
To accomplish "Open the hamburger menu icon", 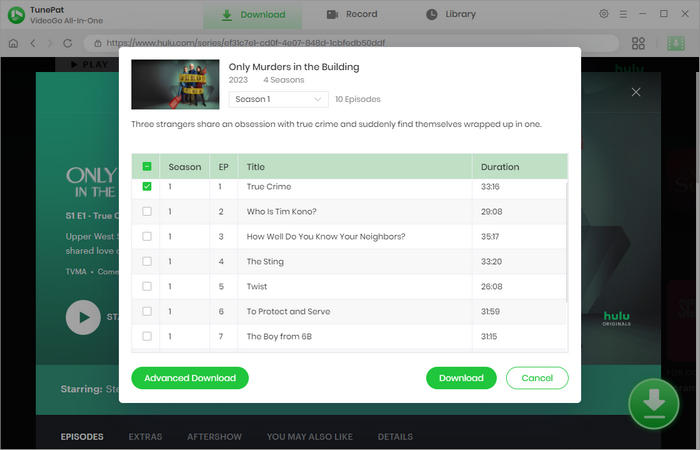I will click(x=624, y=14).
